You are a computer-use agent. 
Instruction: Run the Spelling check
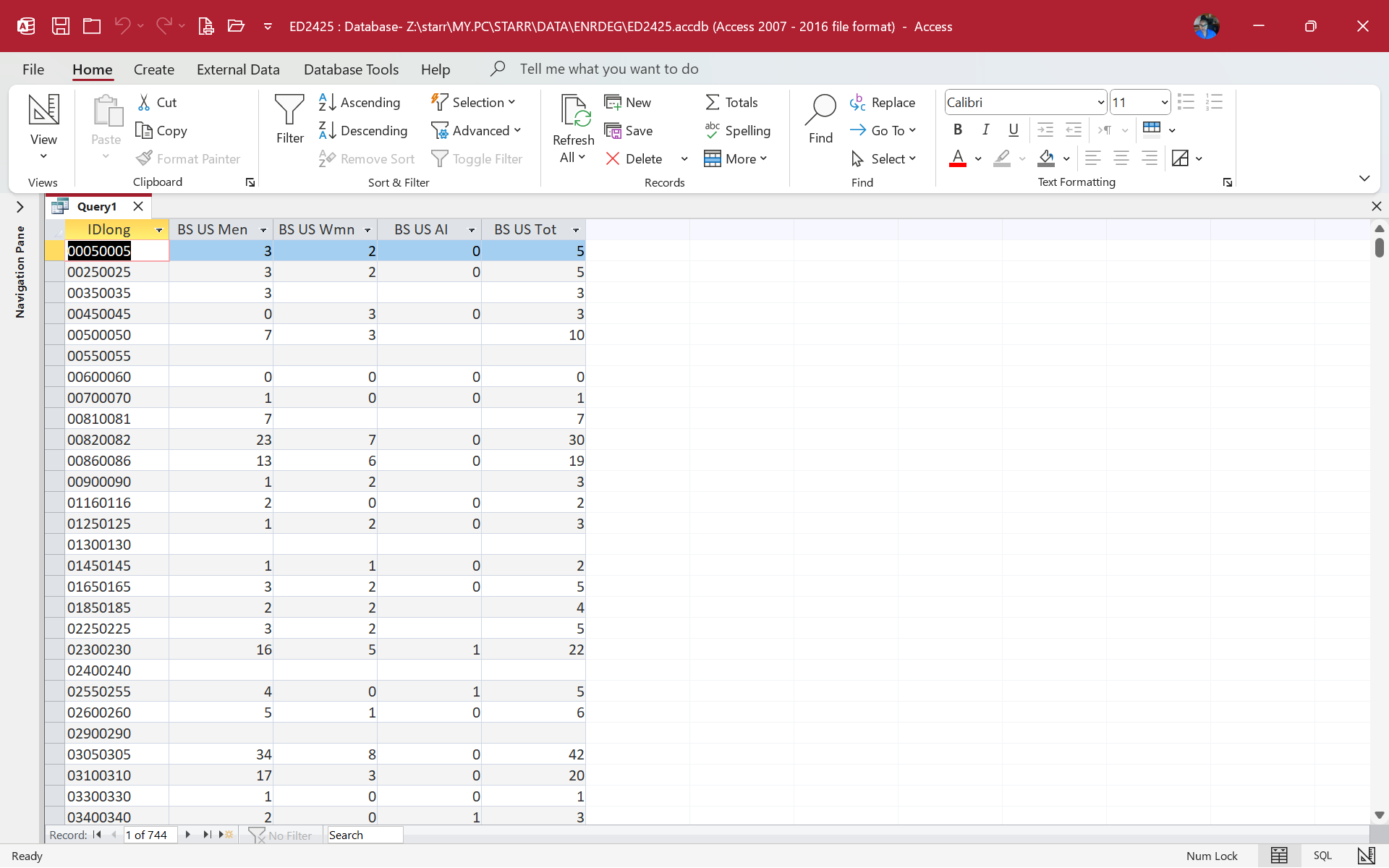pos(737,130)
